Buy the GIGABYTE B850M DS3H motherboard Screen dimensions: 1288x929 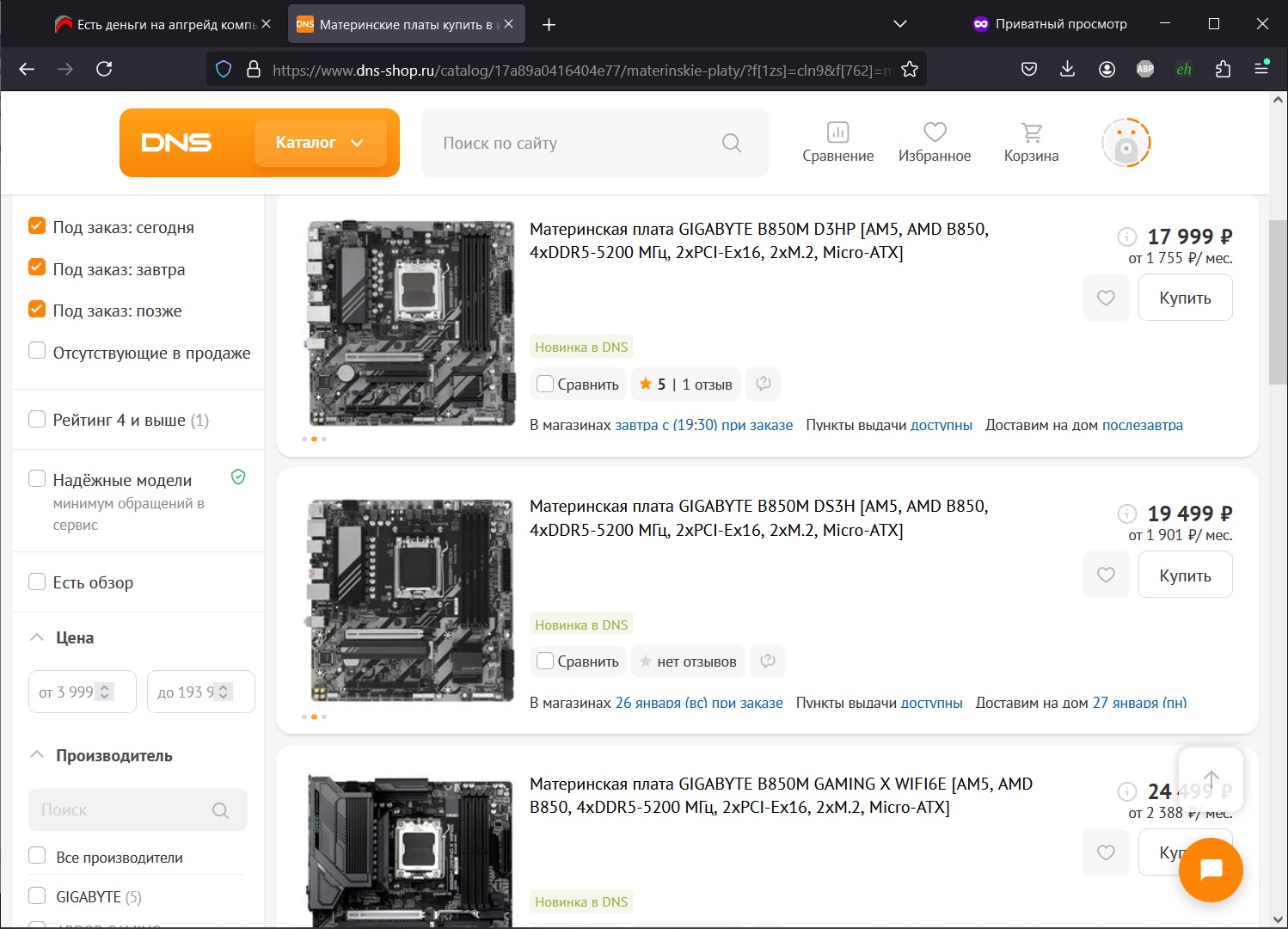click(1185, 575)
